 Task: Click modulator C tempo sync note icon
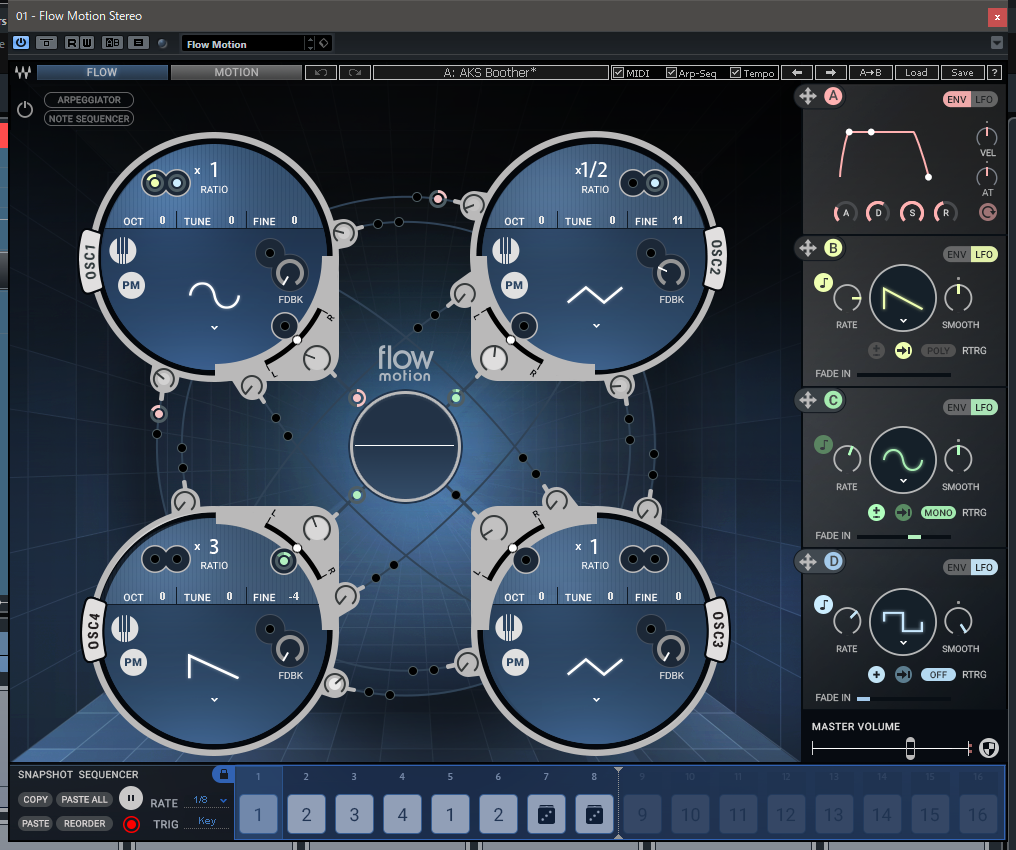[823, 444]
